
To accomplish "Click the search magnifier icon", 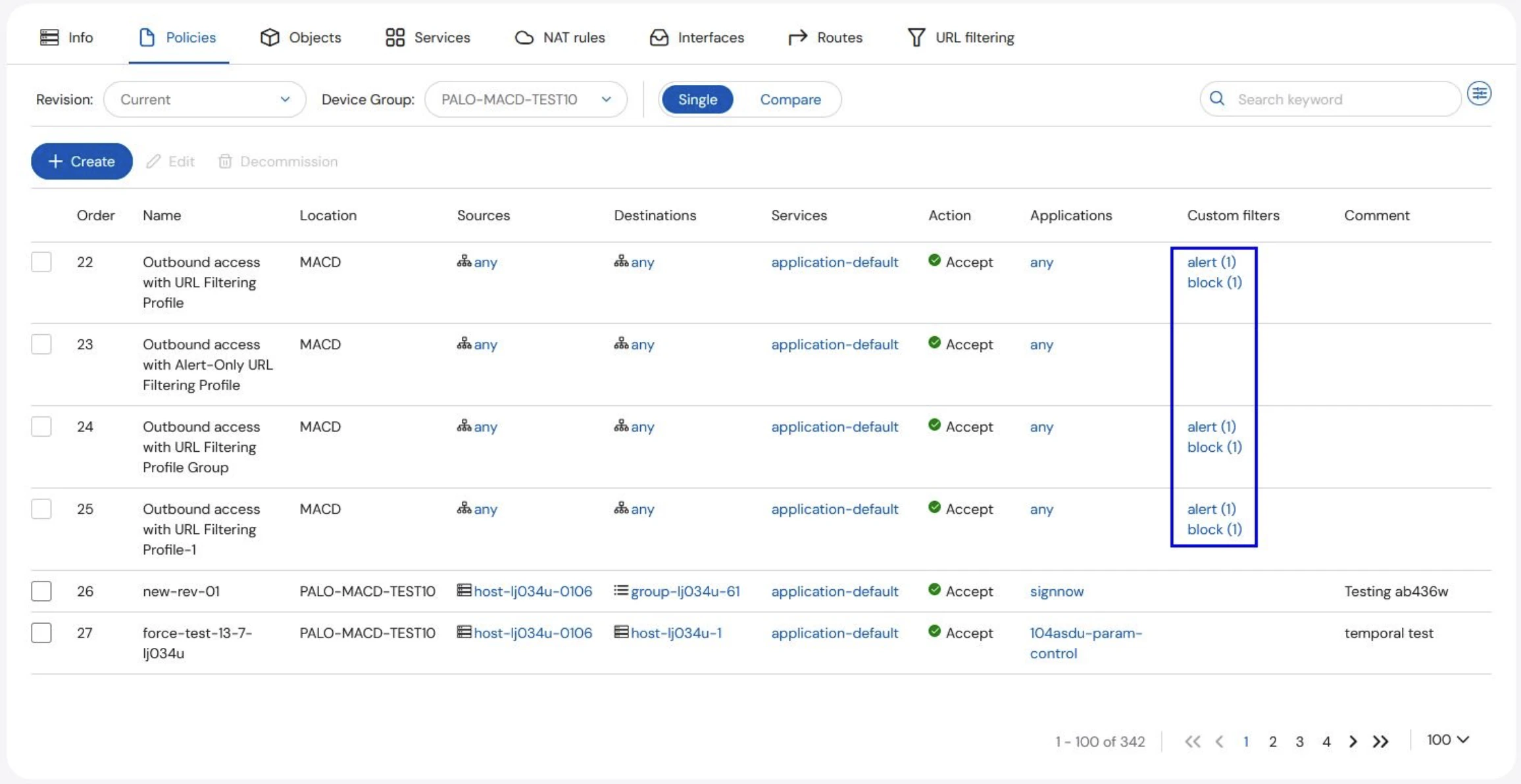I will 1217,99.
